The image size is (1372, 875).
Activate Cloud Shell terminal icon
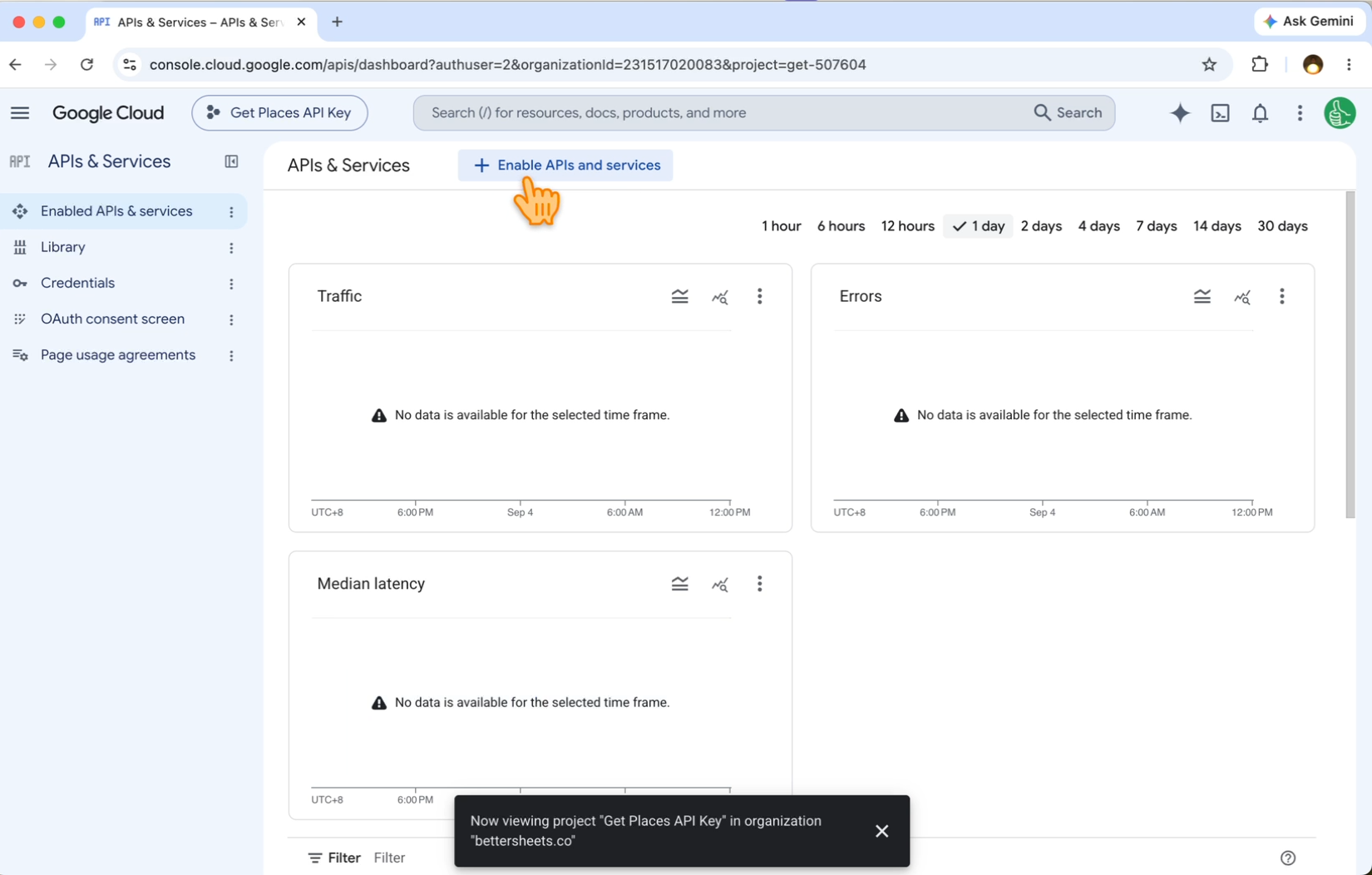[x=1220, y=113]
